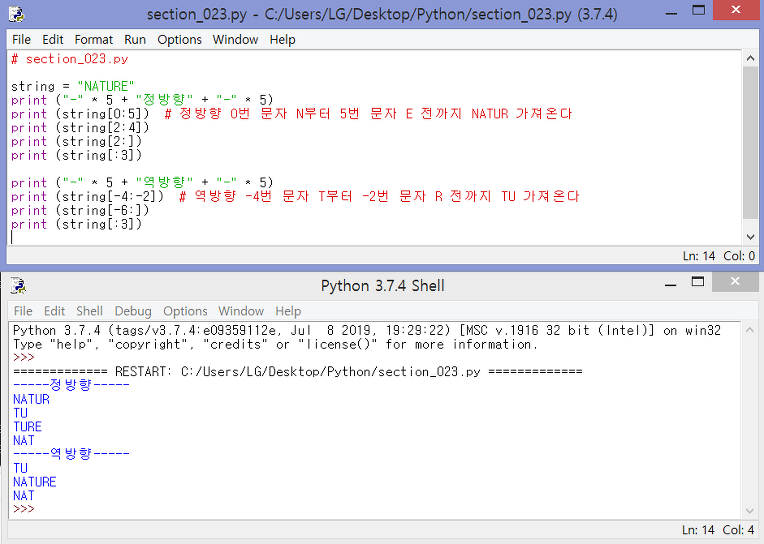The image size is (764, 544).
Task: Open Help menu in Python Shell window
Action: [288, 311]
